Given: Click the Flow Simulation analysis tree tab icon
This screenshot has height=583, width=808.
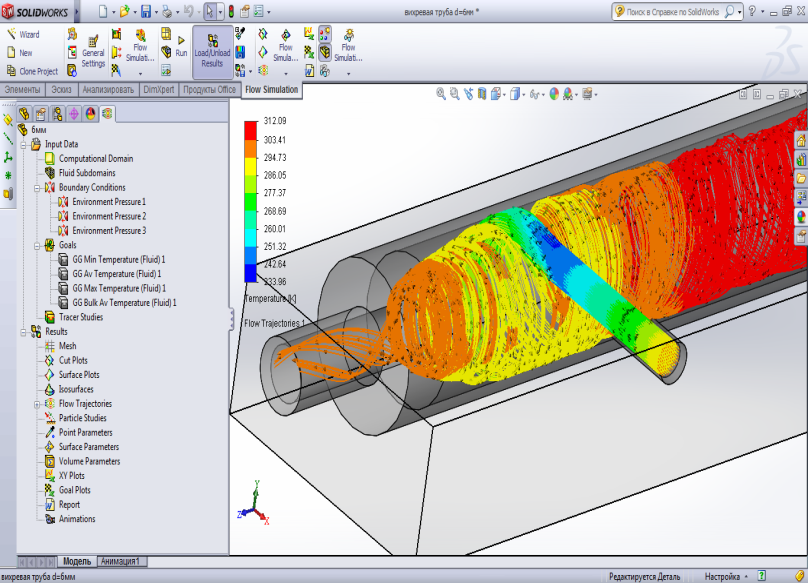Looking at the screenshot, I should pos(107,113).
